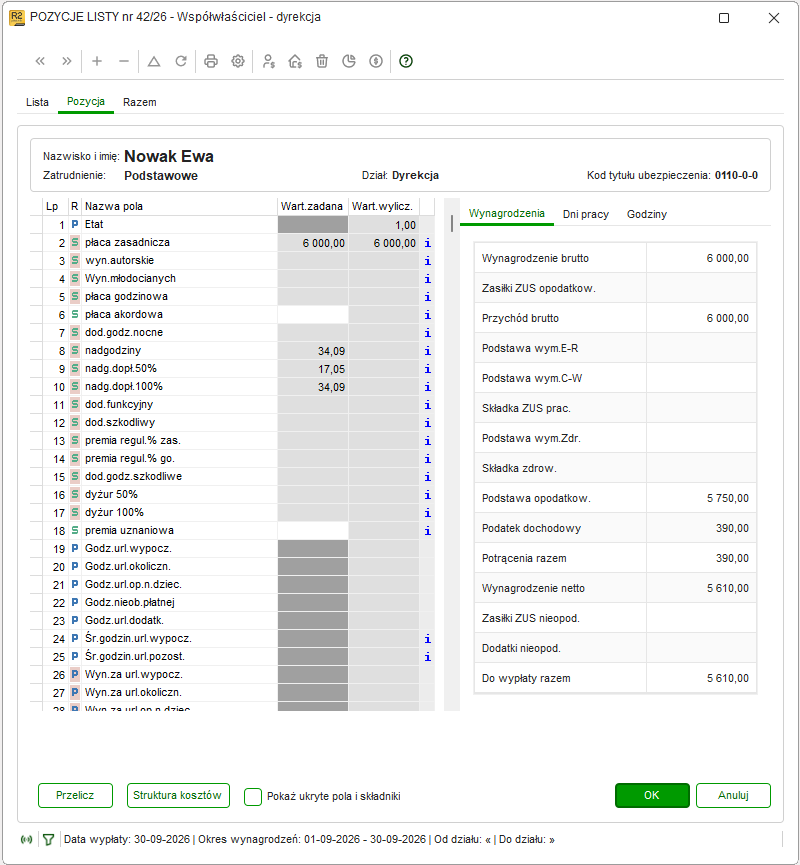Click the Wart.zadana cell for premia uznaniowa

[313, 531]
